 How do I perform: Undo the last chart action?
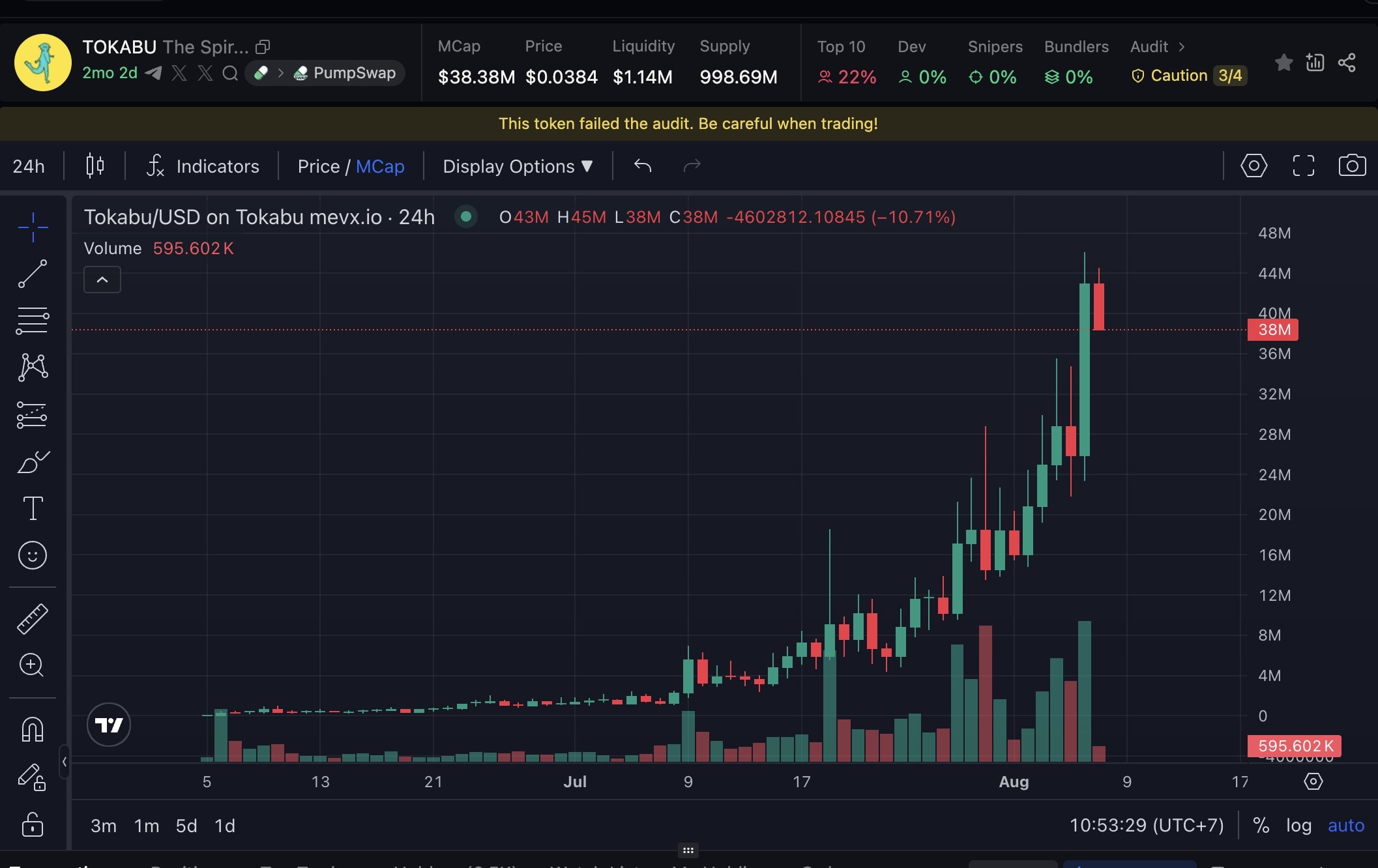[x=643, y=166]
